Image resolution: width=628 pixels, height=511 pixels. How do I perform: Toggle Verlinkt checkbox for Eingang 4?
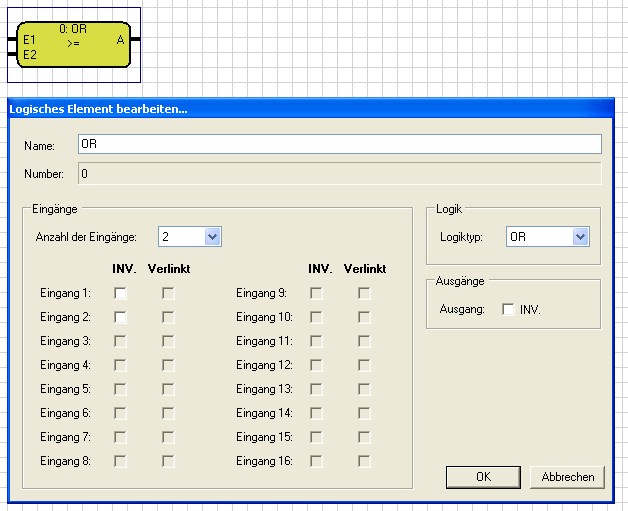pyautogui.click(x=168, y=365)
